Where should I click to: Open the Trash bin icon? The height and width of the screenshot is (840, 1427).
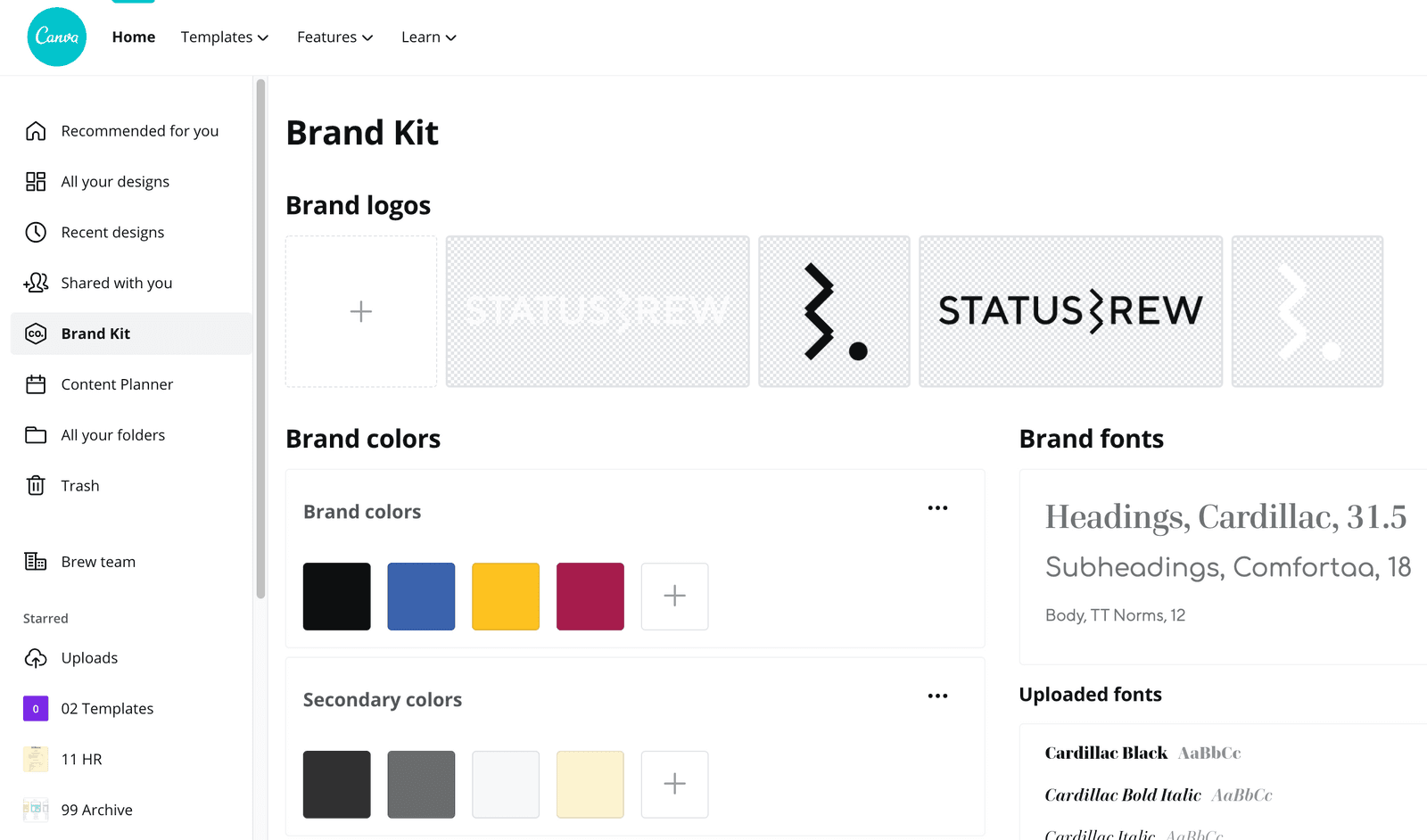(36, 486)
